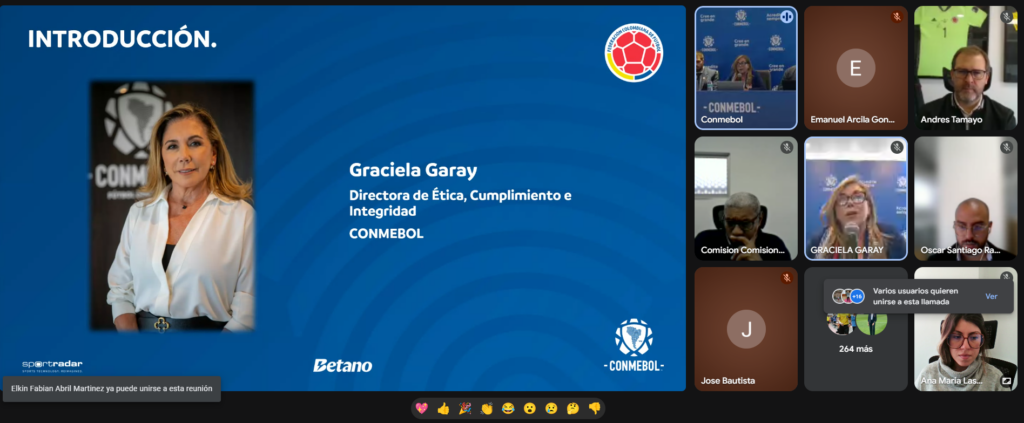
Task: Send the clapping hands reaction
Action: (487, 409)
